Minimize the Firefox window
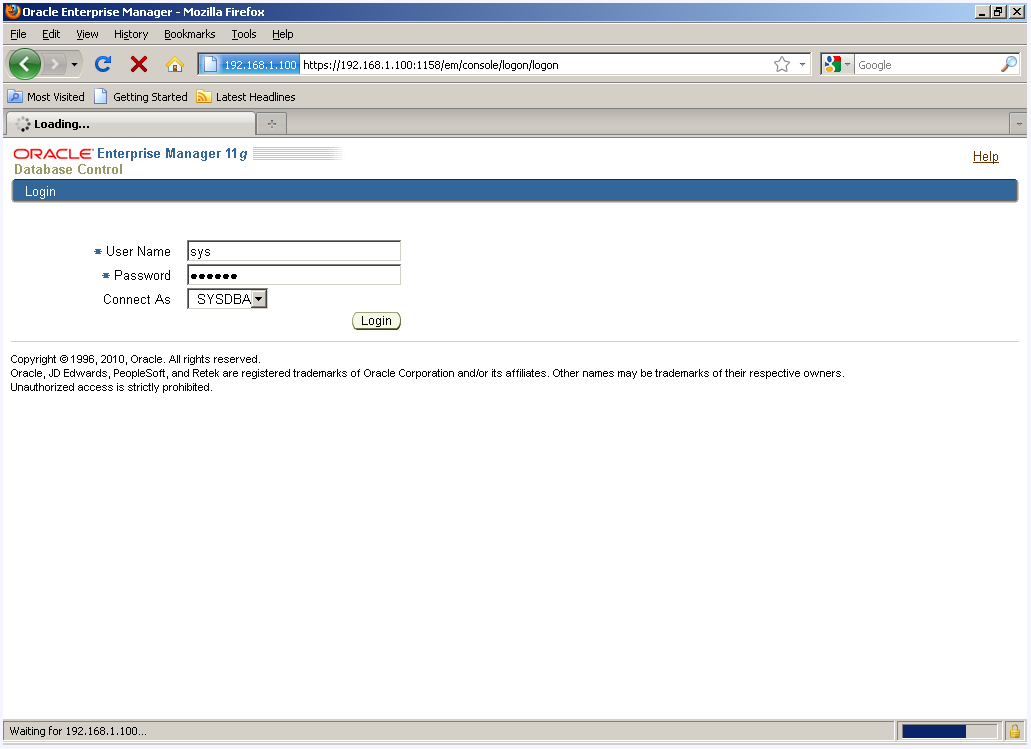Screen dimensions: 1031x749 click(x=982, y=11)
